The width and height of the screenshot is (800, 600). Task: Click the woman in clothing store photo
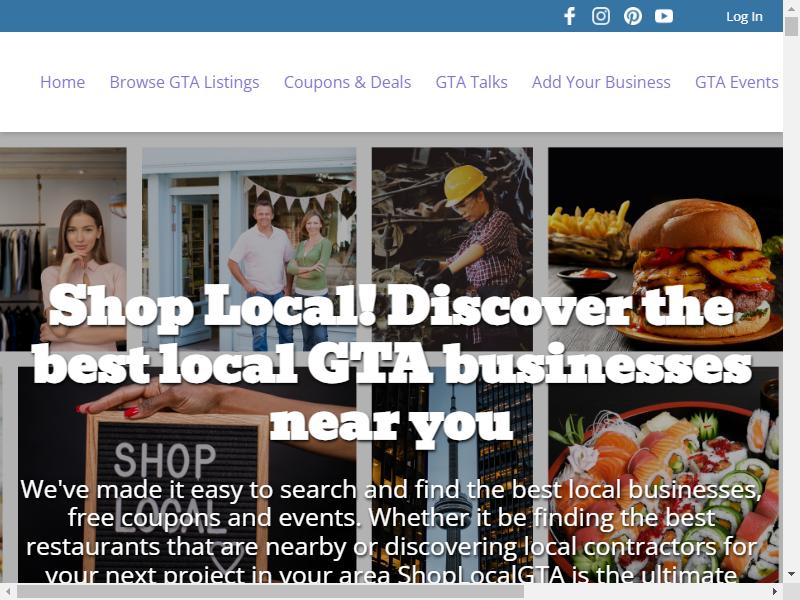point(63,249)
